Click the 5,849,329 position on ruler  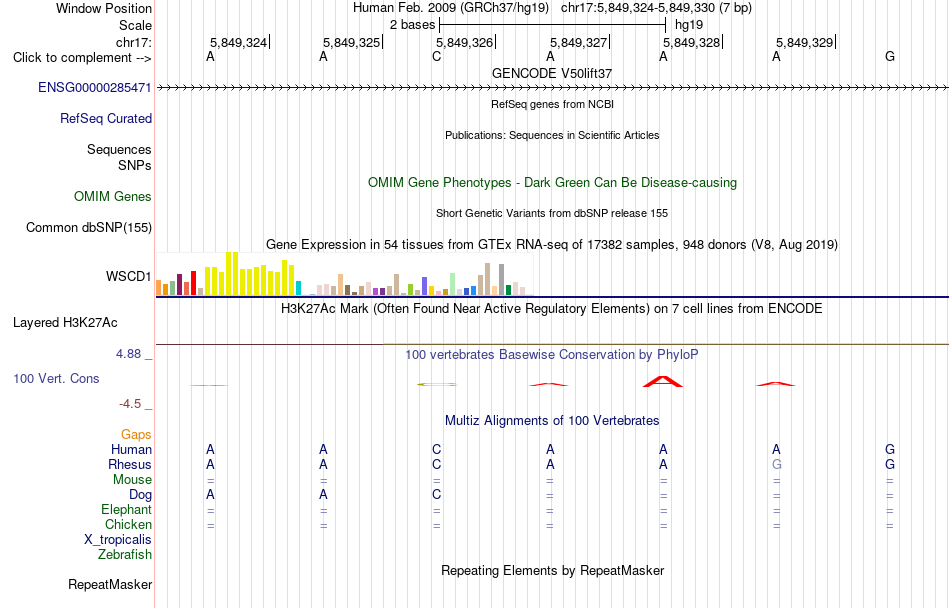pyautogui.click(x=805, y=42)
